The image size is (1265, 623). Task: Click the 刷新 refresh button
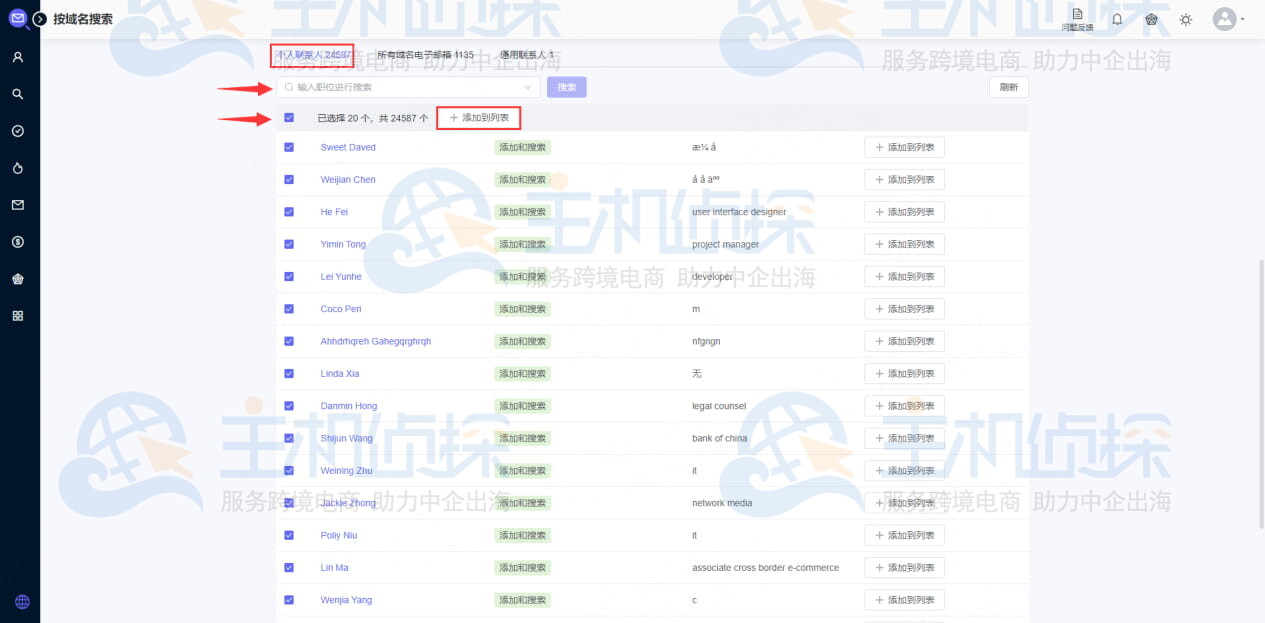[1008, 87]
